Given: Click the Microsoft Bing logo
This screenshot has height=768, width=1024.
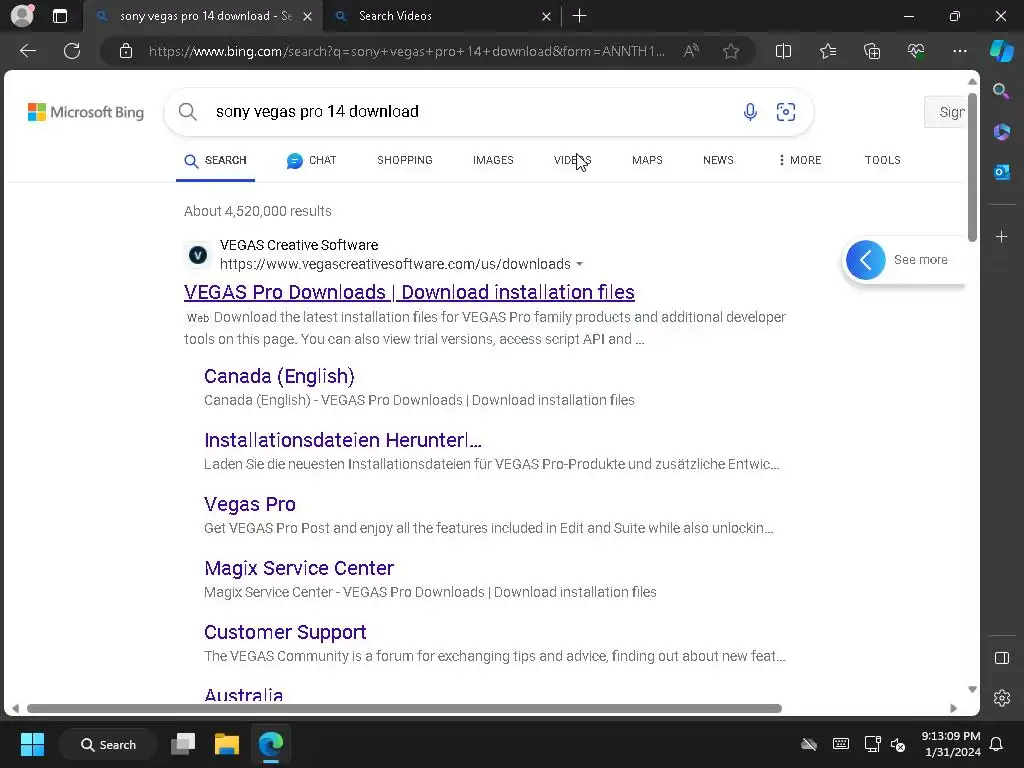Looking at the screenshot, I should [86, 112].
